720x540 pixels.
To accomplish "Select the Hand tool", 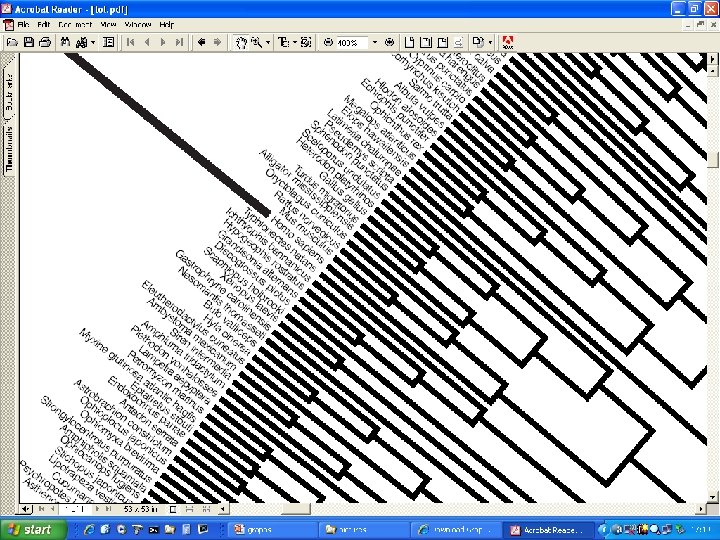I will [x=240, y=43].
